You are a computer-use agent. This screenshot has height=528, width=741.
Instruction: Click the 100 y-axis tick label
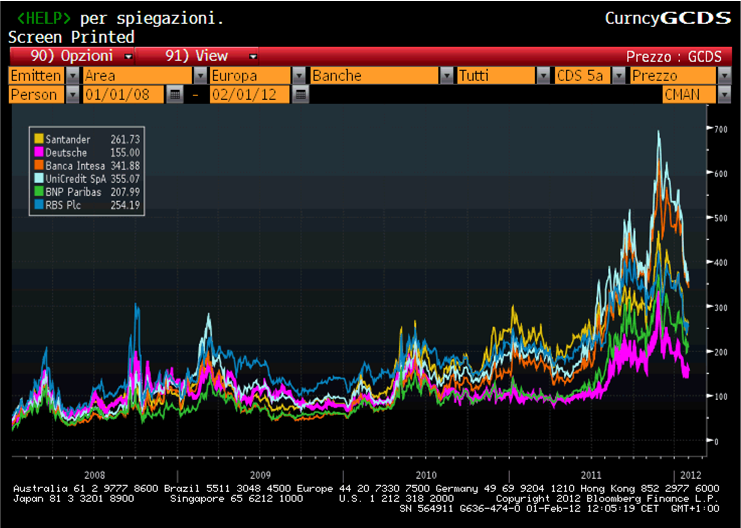pyautogui.click(x=720, y=397)
